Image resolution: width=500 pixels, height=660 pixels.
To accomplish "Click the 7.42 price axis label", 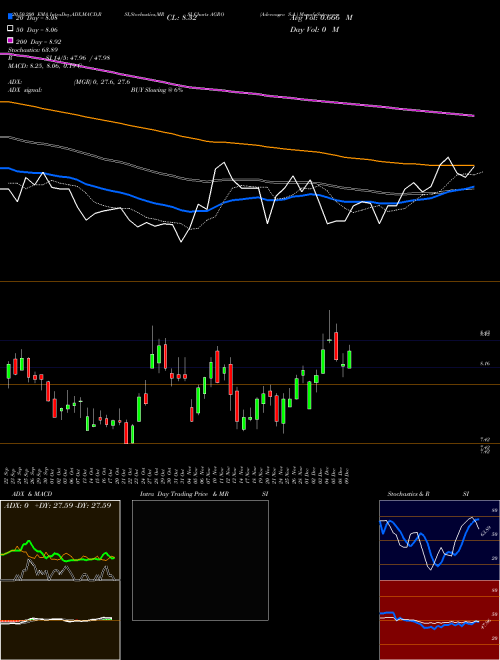I will [x=484, y=439].
